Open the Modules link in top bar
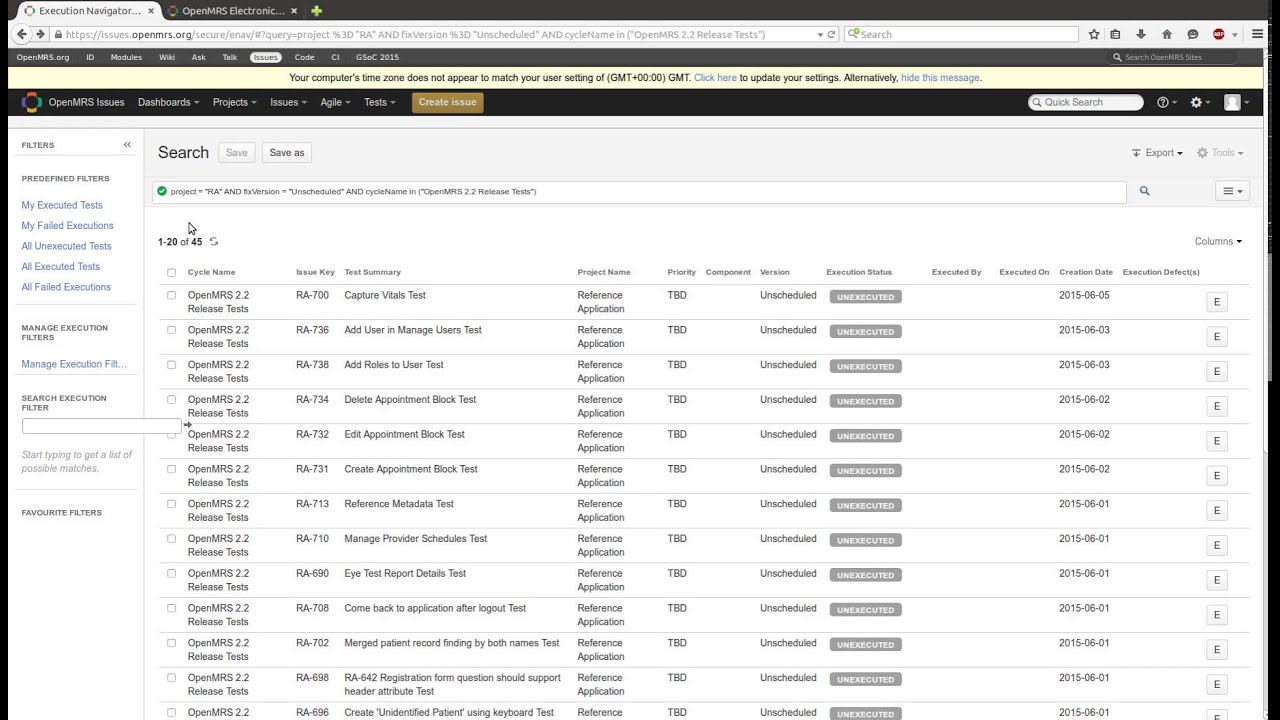This screenshot has width=1280, height=720. click(126, 57)
